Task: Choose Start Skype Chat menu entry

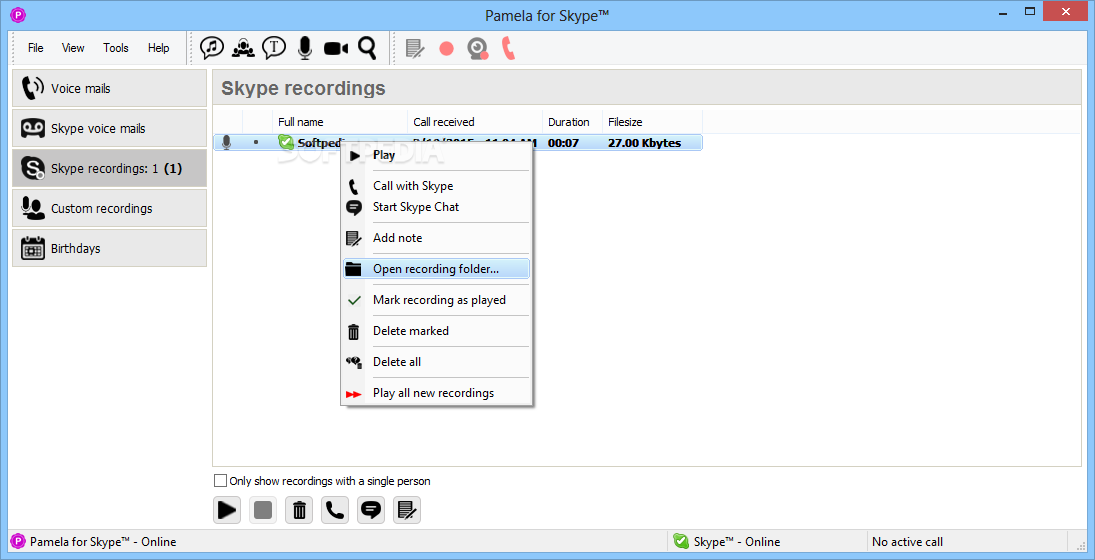Action: pos(436,207)
